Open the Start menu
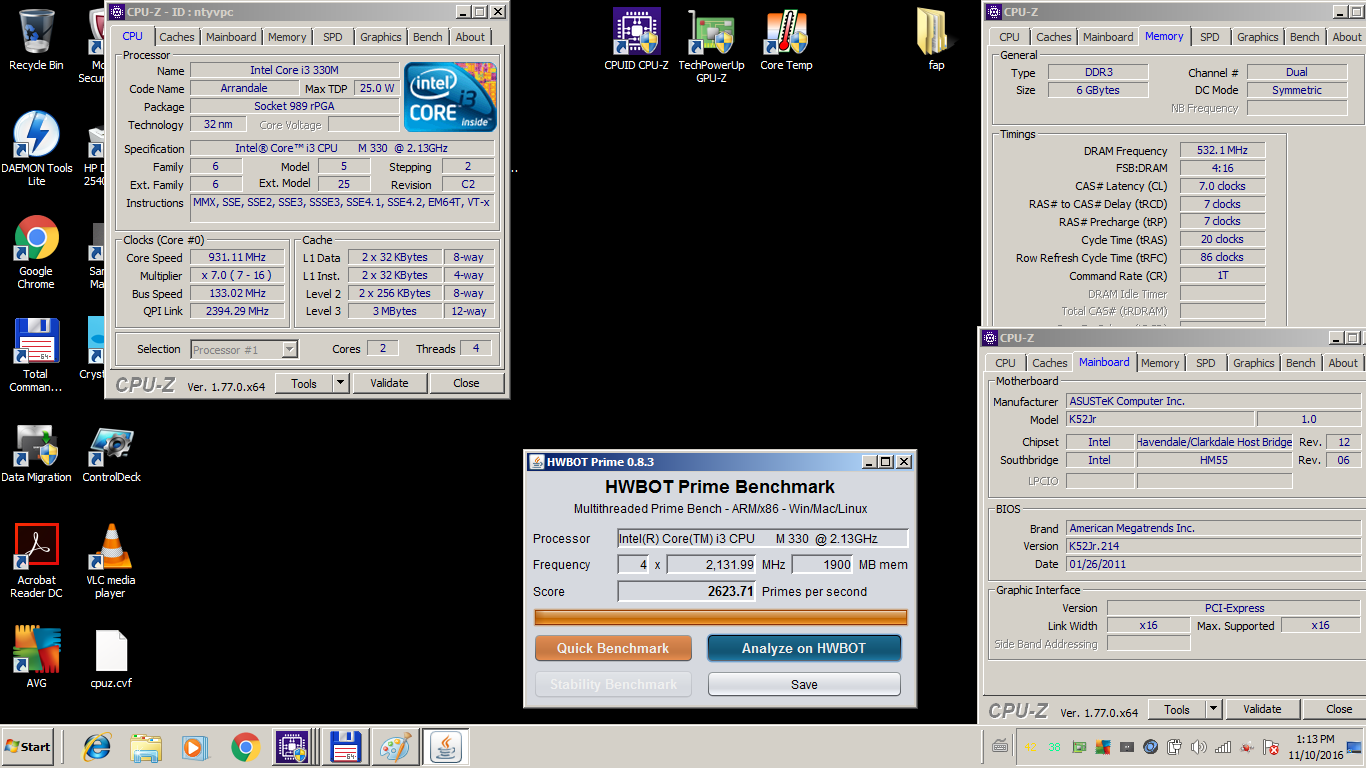Image resolution: width=1366 pixels, height=768 pixels. click(29, 747)
